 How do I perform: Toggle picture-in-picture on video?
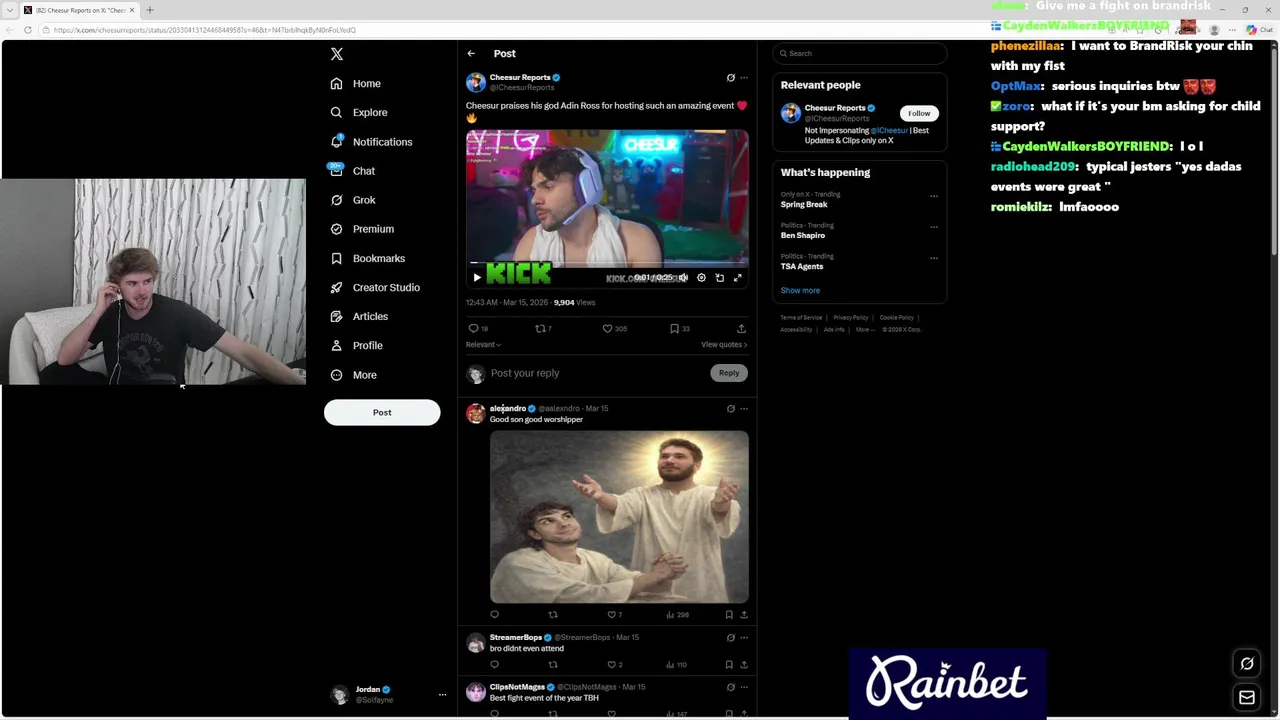719,277
